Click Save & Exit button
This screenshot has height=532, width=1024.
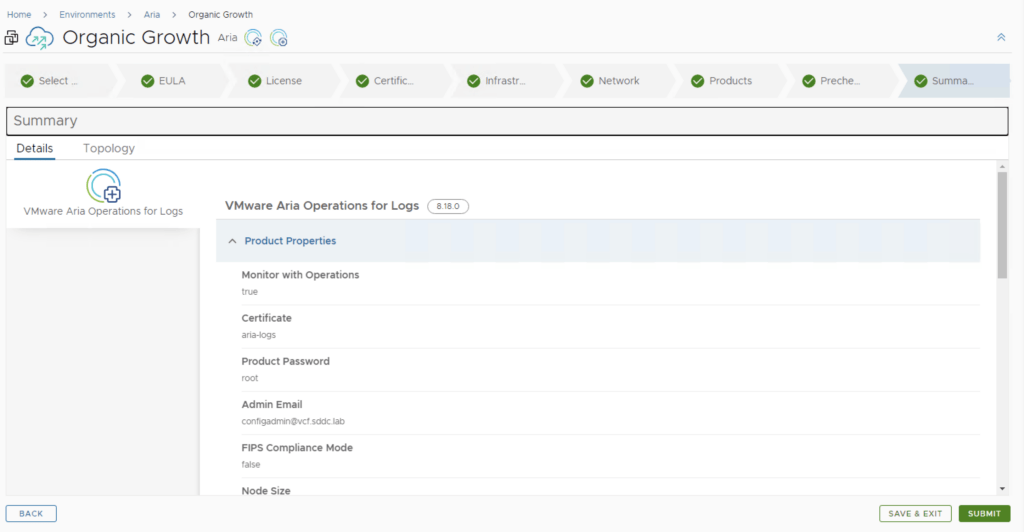[x=915, y=514]
